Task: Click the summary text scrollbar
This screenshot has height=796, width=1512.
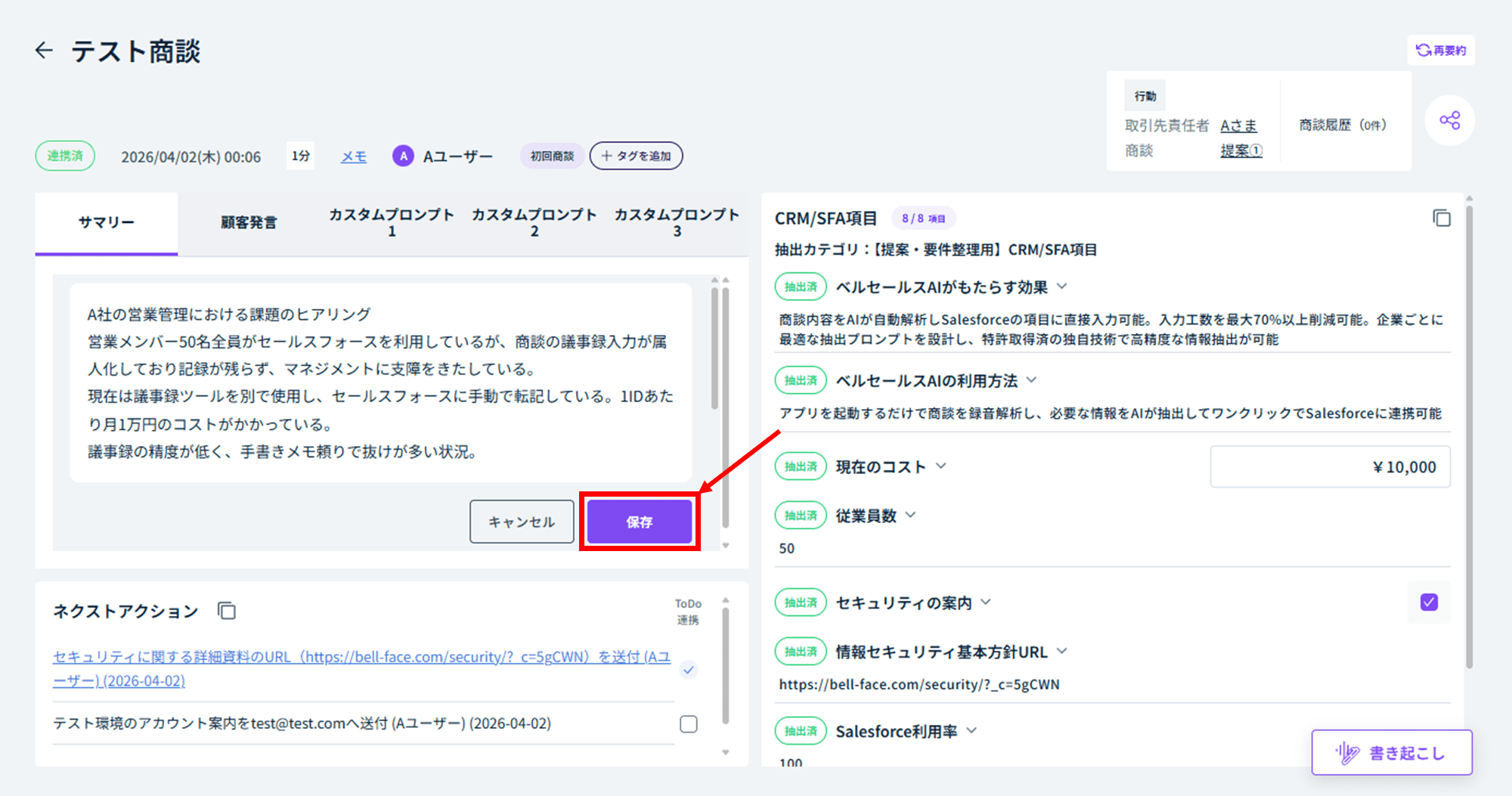Action: (714, 348)
